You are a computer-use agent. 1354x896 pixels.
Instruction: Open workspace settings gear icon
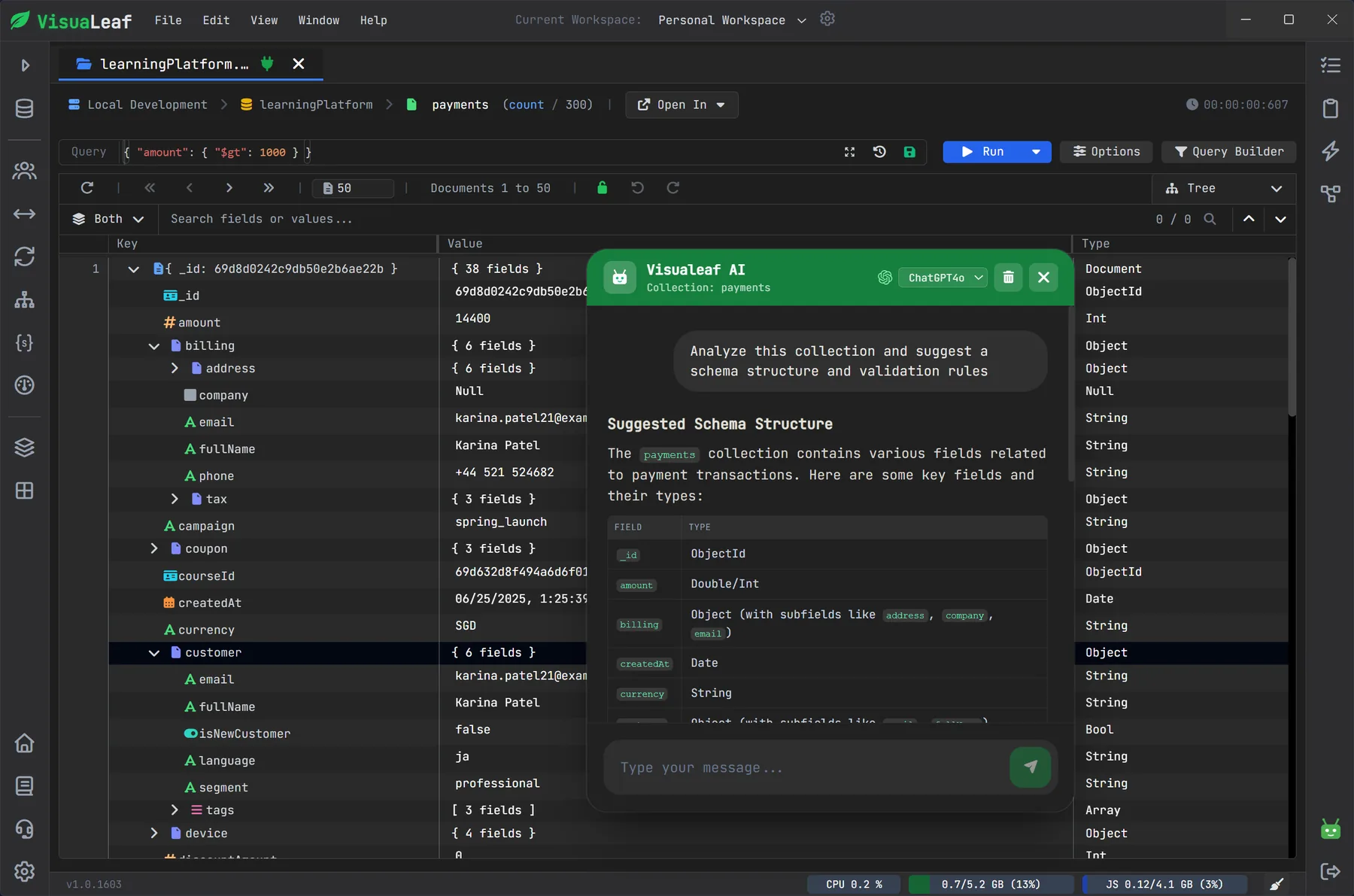(827, 19)
